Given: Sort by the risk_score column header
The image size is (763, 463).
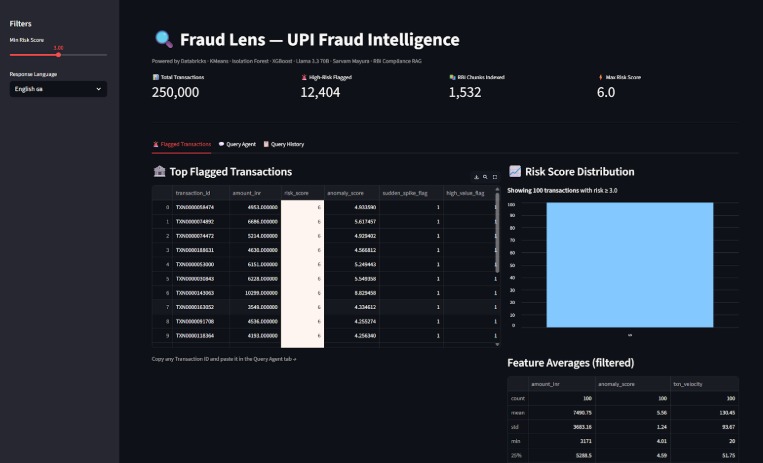Looking at the screenshot, I should [x=303, y=193].
